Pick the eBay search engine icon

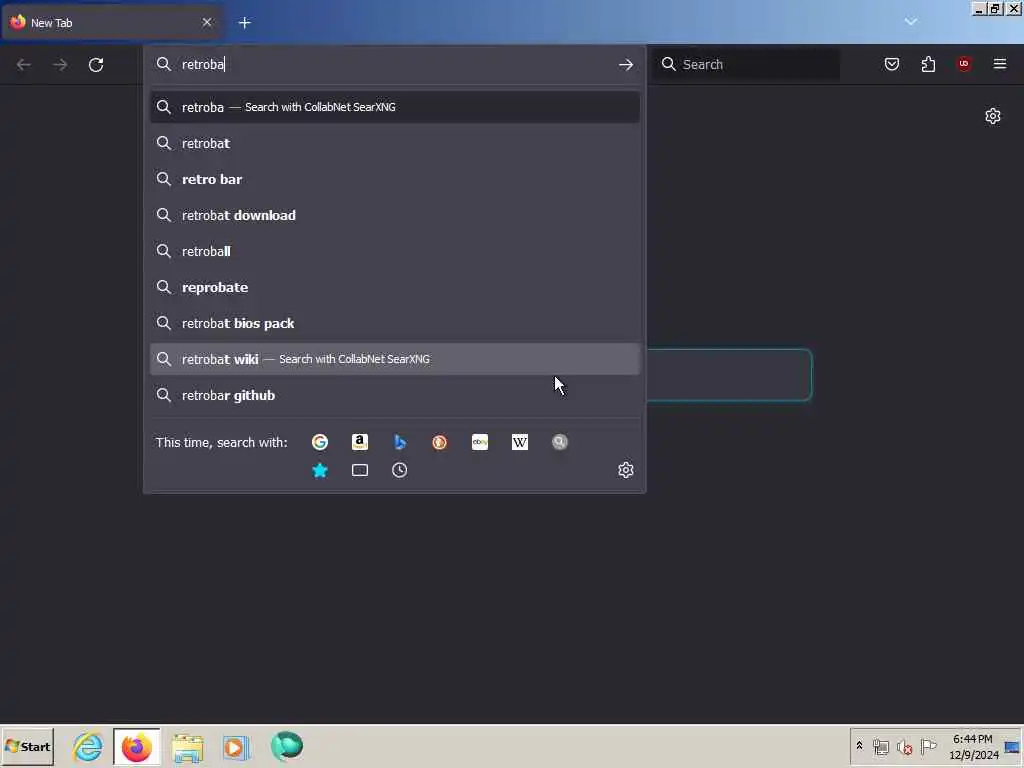(480, 442)
